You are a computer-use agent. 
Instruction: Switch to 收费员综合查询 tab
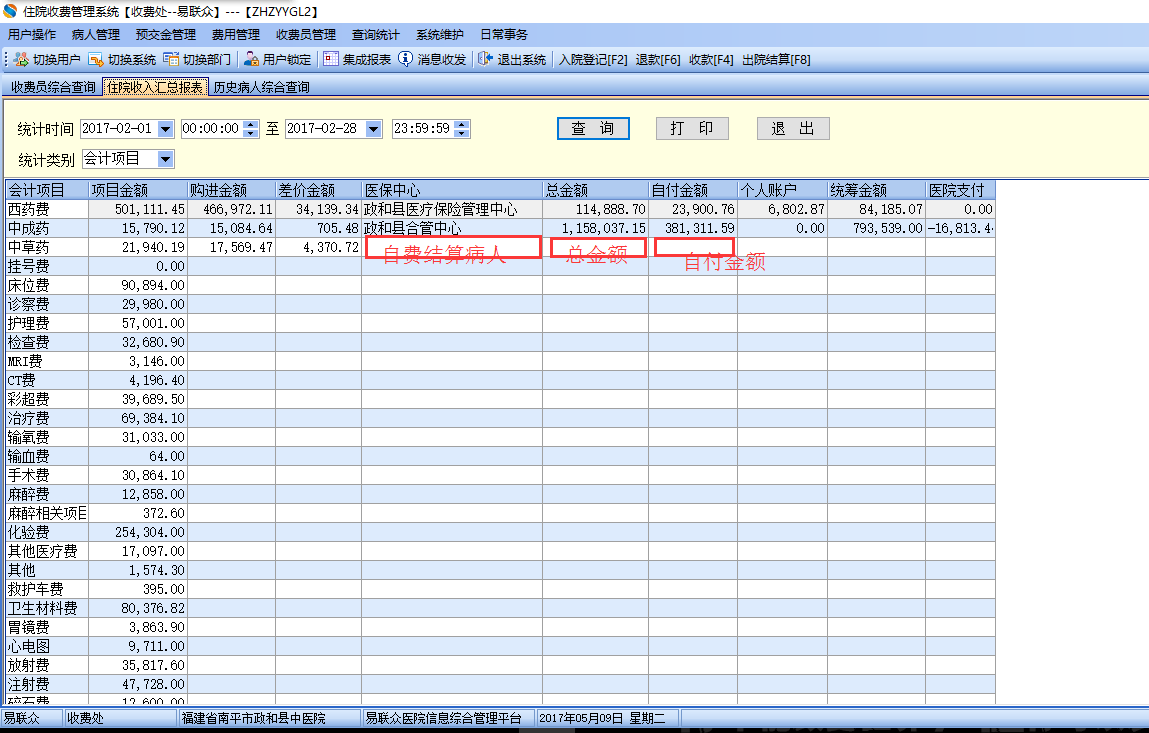pos(53,87)
